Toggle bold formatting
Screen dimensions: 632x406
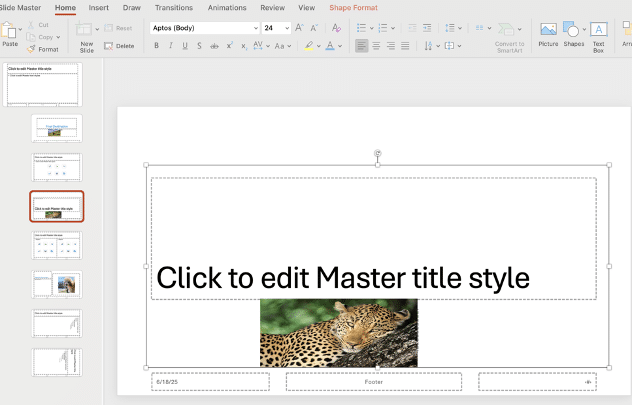pos(156,46)
